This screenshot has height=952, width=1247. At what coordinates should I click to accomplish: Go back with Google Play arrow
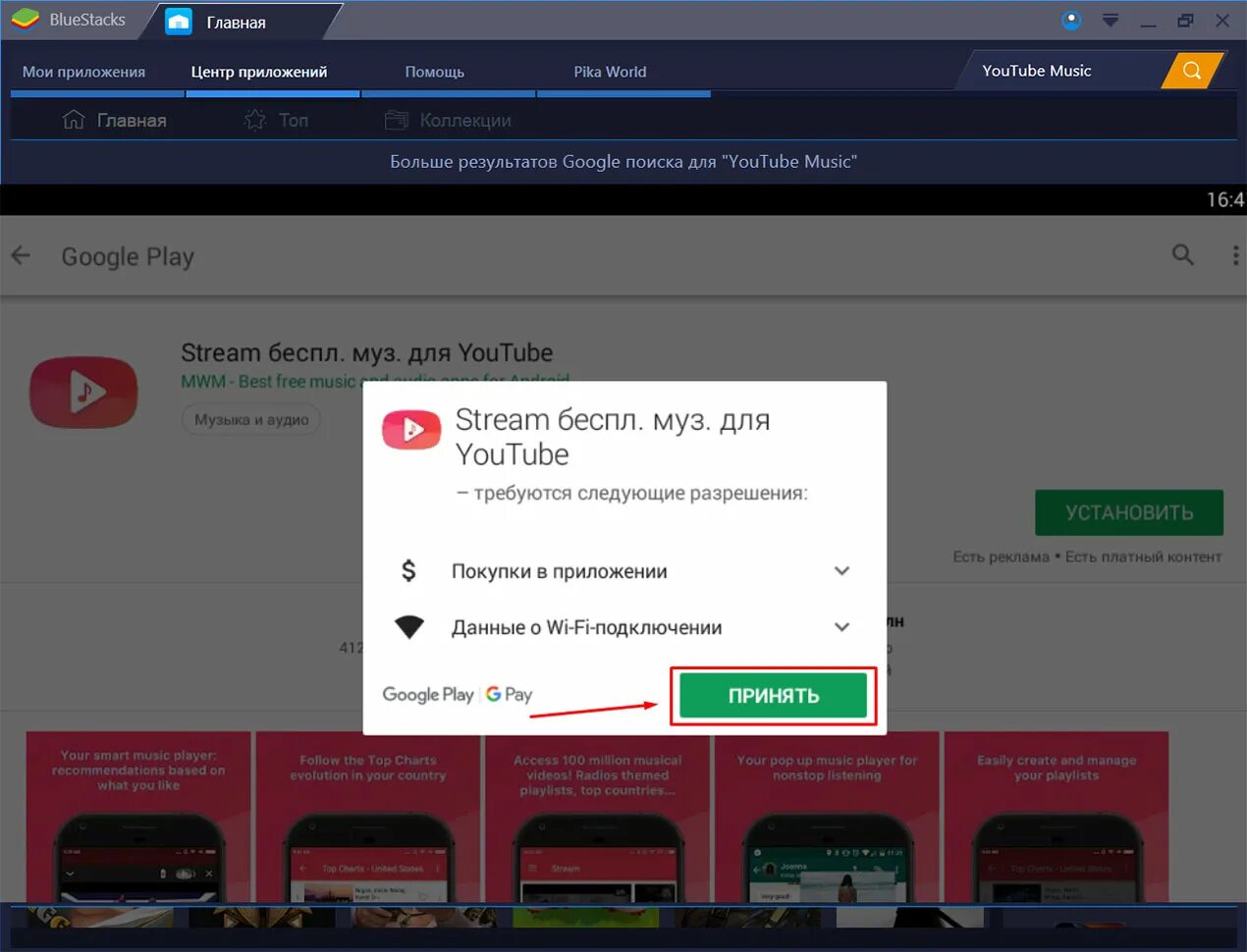click(21, 256)
